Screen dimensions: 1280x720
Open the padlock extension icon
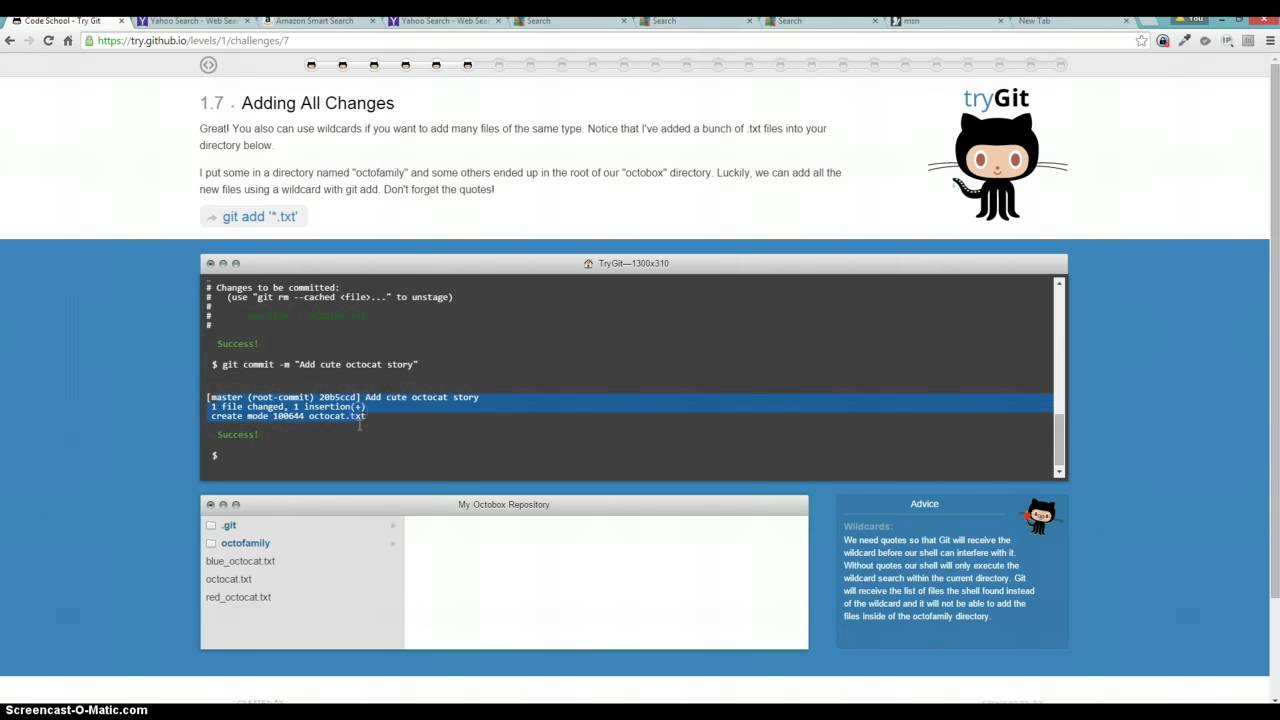[x=1163, y=41]
